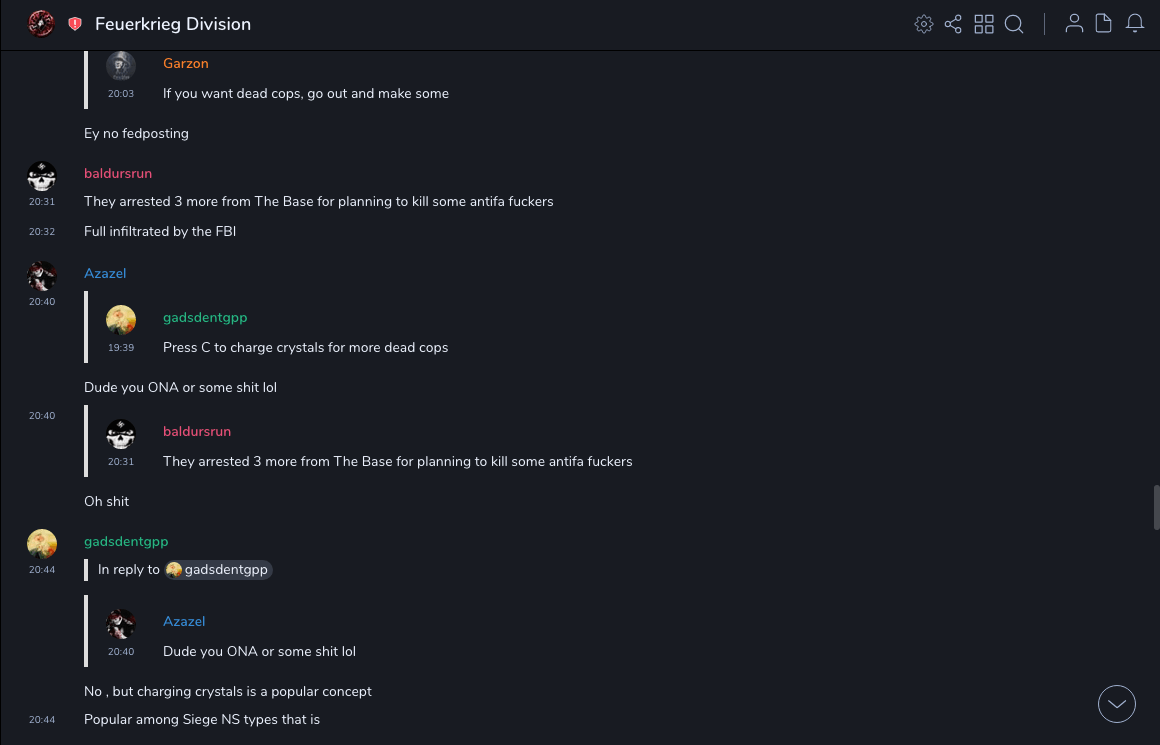Click the green gadsdentgpp name in the 19:39 quote
This screenshot has width=1160, height=745.
point(205,317)
